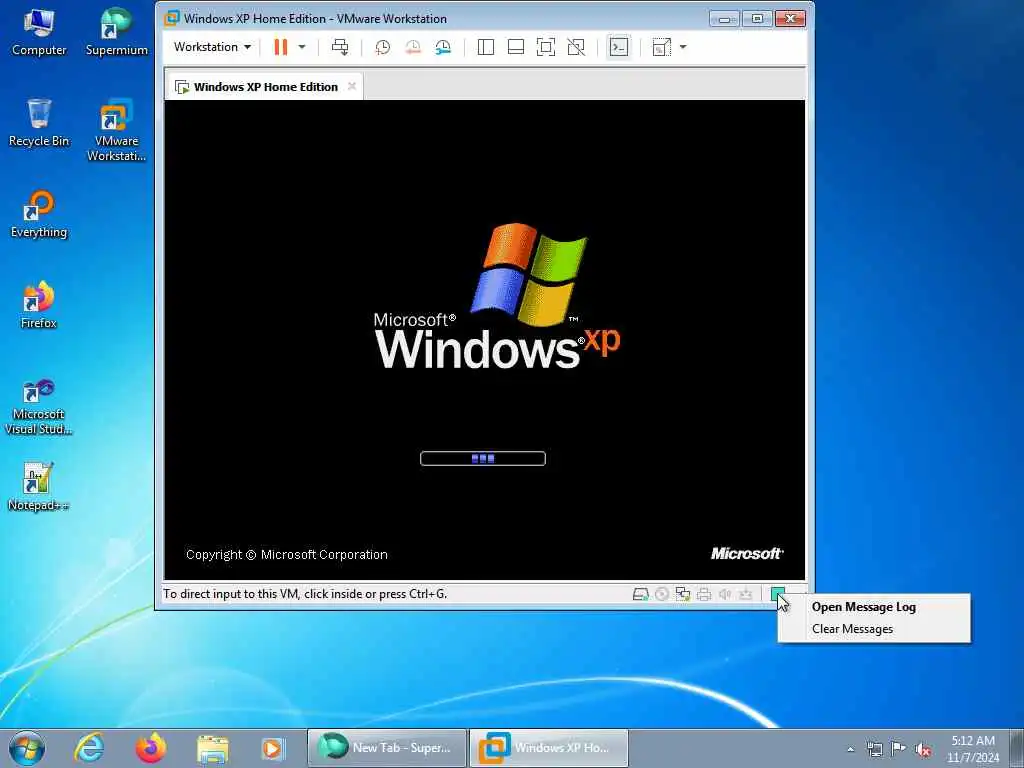
Task: Click the green message log indicator
Action: click(777, 594)
